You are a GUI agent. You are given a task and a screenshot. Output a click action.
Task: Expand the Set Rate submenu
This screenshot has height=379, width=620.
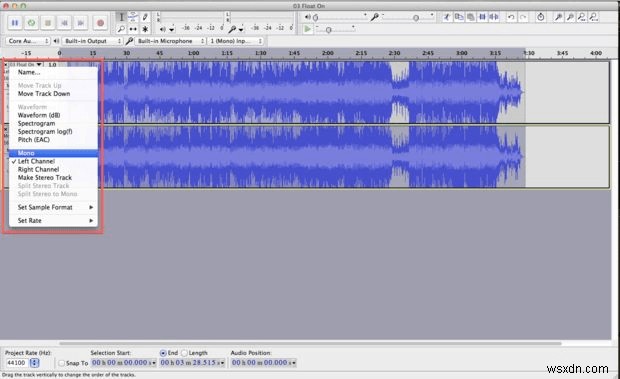tap(53, 221)
